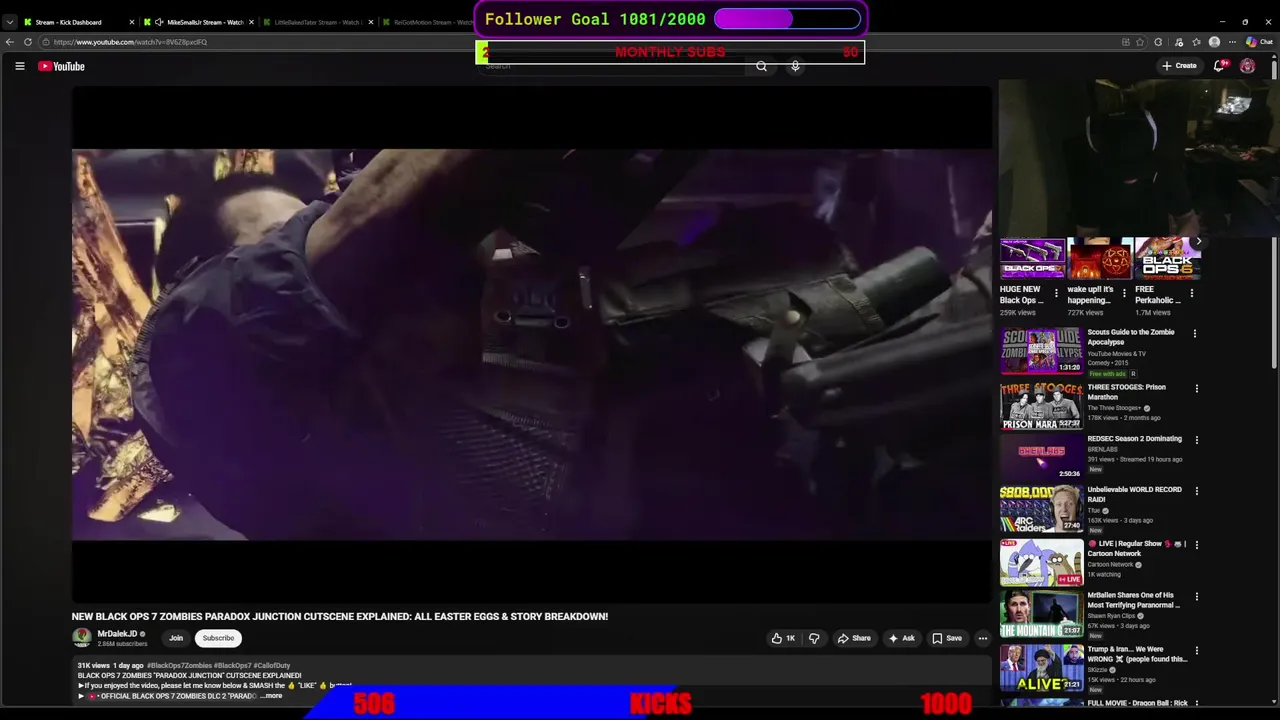This screenshot has width=1280, height=720.
Task: Open YouTube notifications bell
Action: coord(1219,65)
